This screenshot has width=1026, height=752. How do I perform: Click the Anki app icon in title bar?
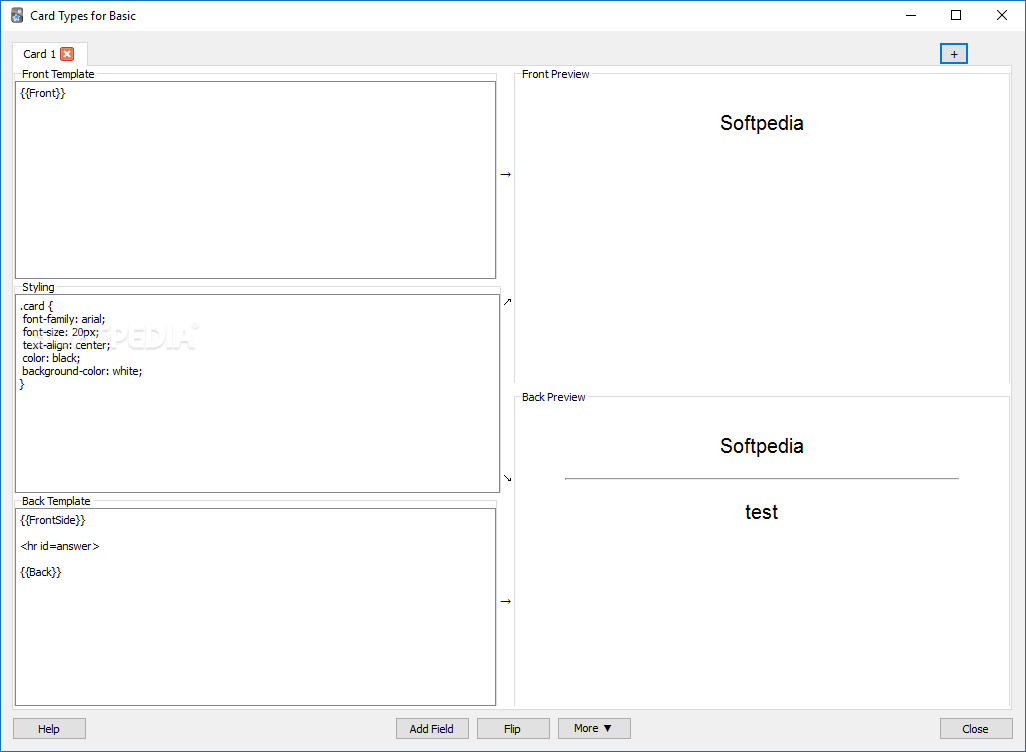(x=17, y=16)
